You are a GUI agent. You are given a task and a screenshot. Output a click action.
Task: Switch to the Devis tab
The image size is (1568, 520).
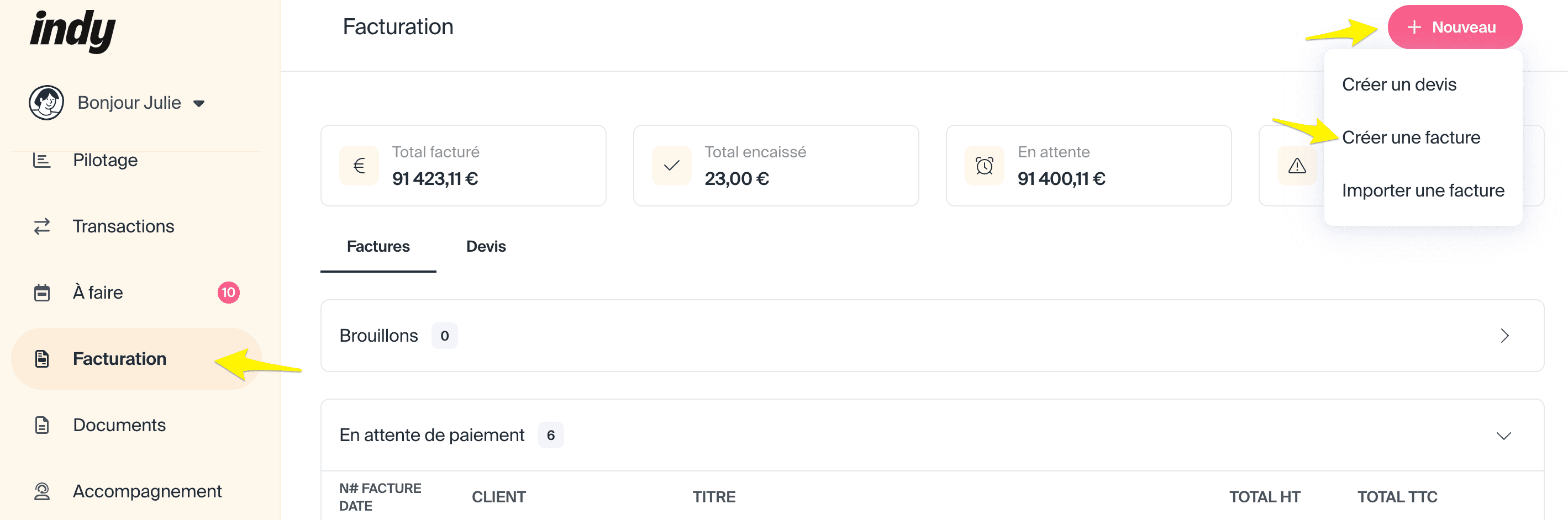(486, 246)
